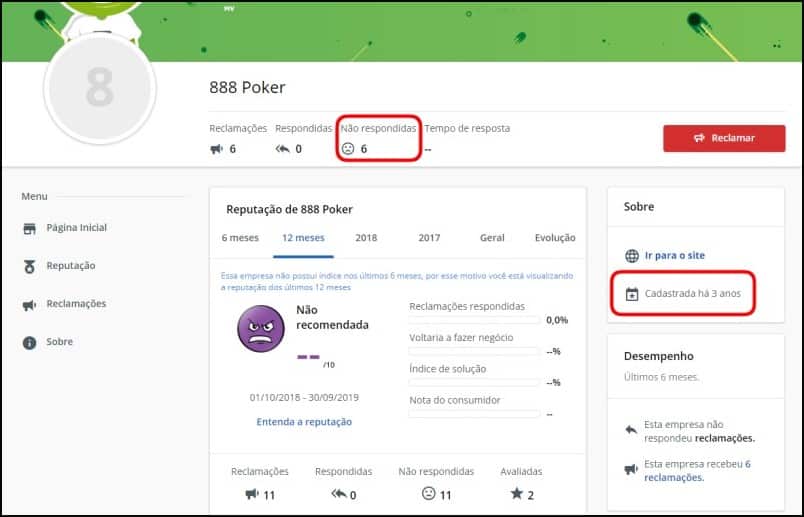
Task: Click the Tempo de resposta label
Action: coord(467,128)
